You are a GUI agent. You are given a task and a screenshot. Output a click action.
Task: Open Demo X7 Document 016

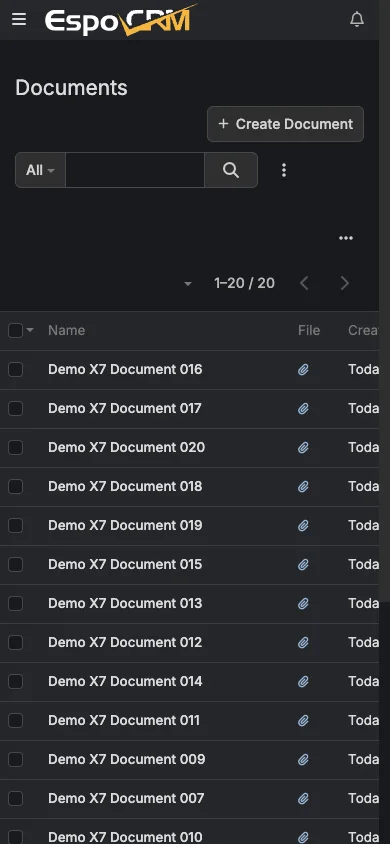[125, 369]
